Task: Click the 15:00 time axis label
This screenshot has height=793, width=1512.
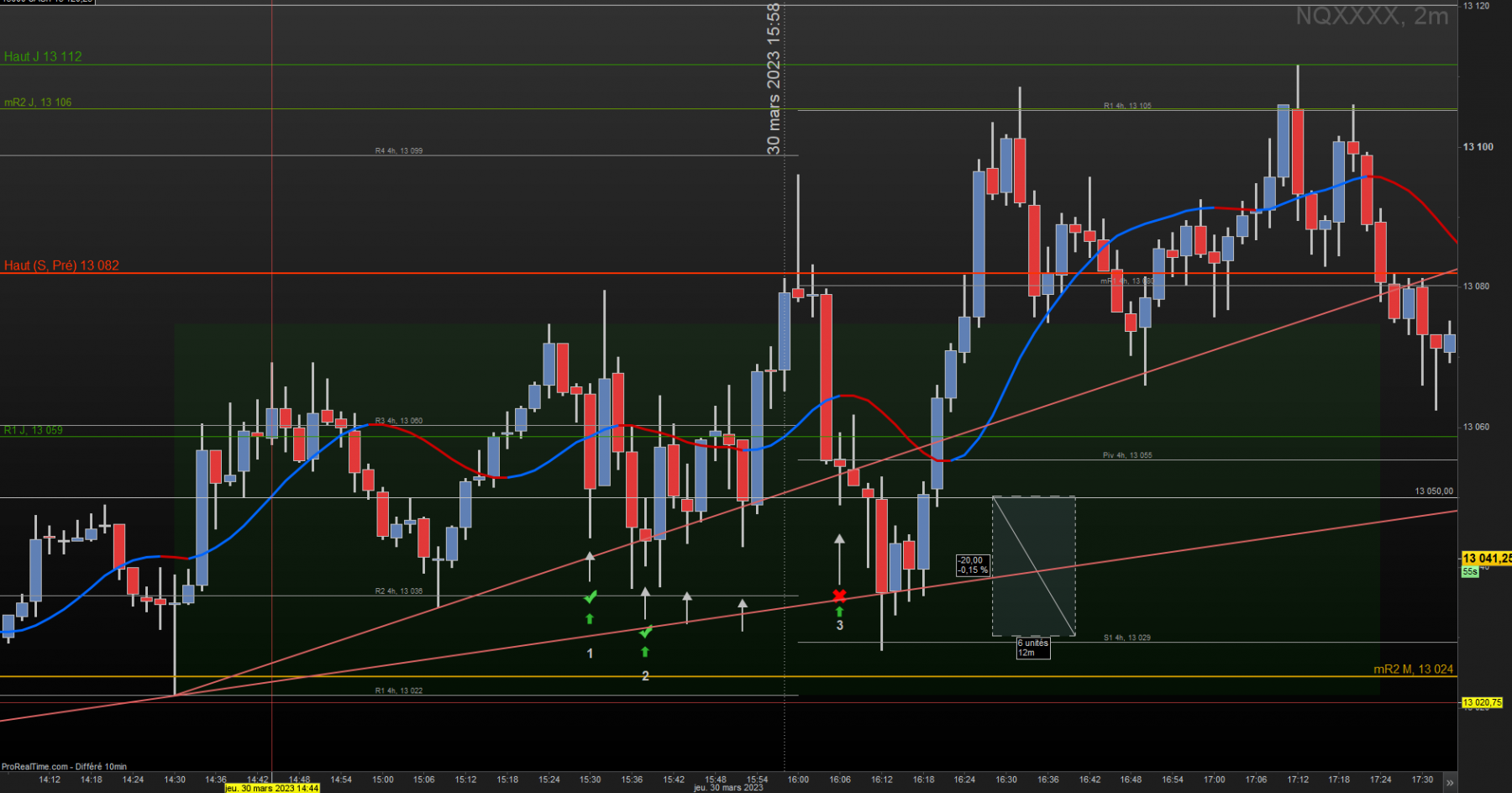Action: pos(383,780)
